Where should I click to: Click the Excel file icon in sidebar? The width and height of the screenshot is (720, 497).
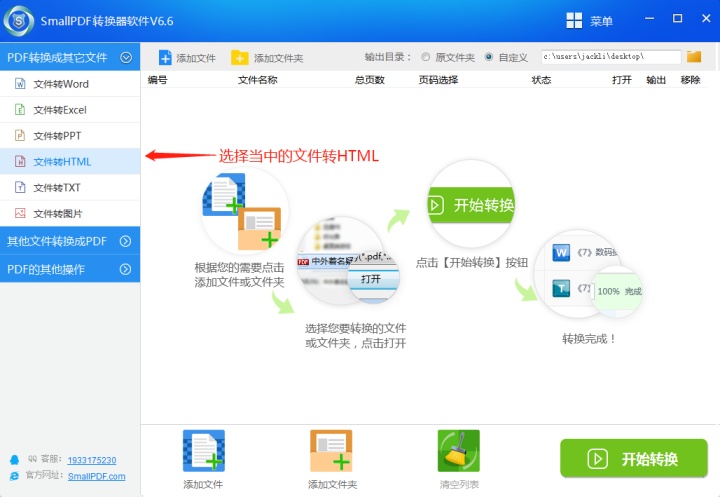20,109
